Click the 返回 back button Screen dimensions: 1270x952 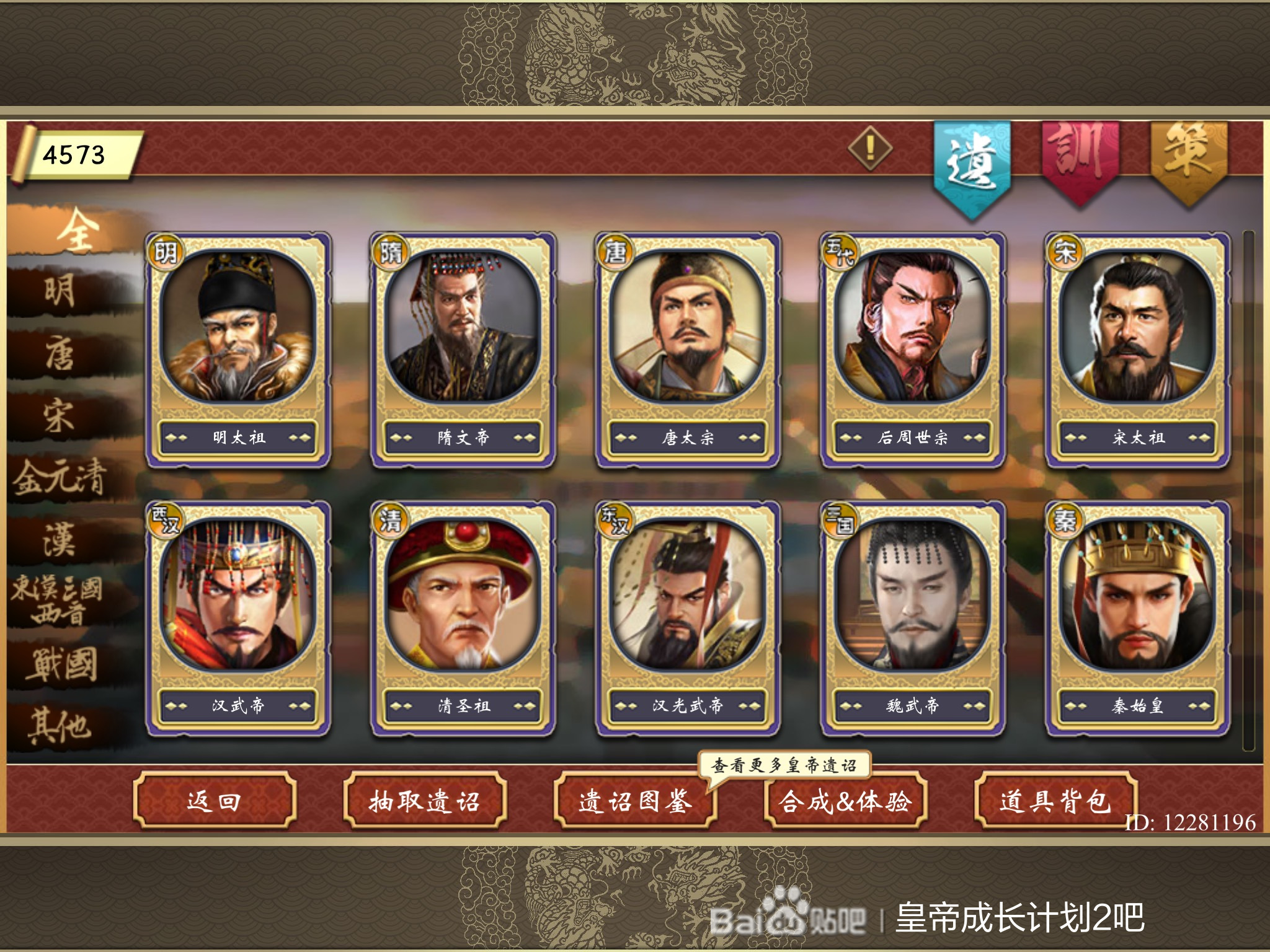pos(214,801)
